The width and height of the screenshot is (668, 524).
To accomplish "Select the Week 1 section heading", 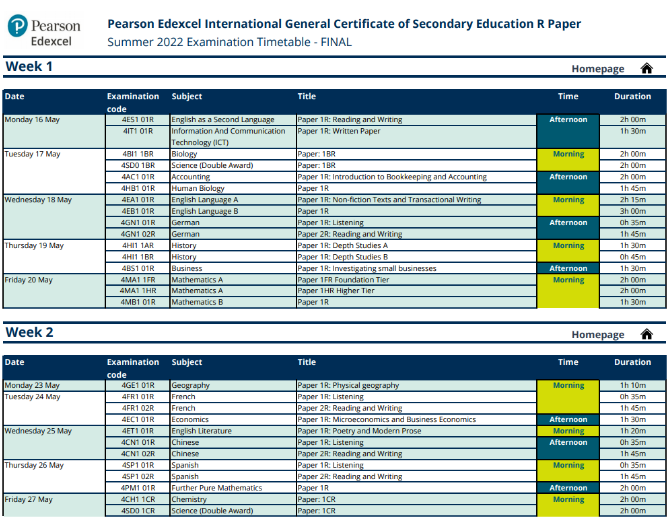I will (29, 67).
